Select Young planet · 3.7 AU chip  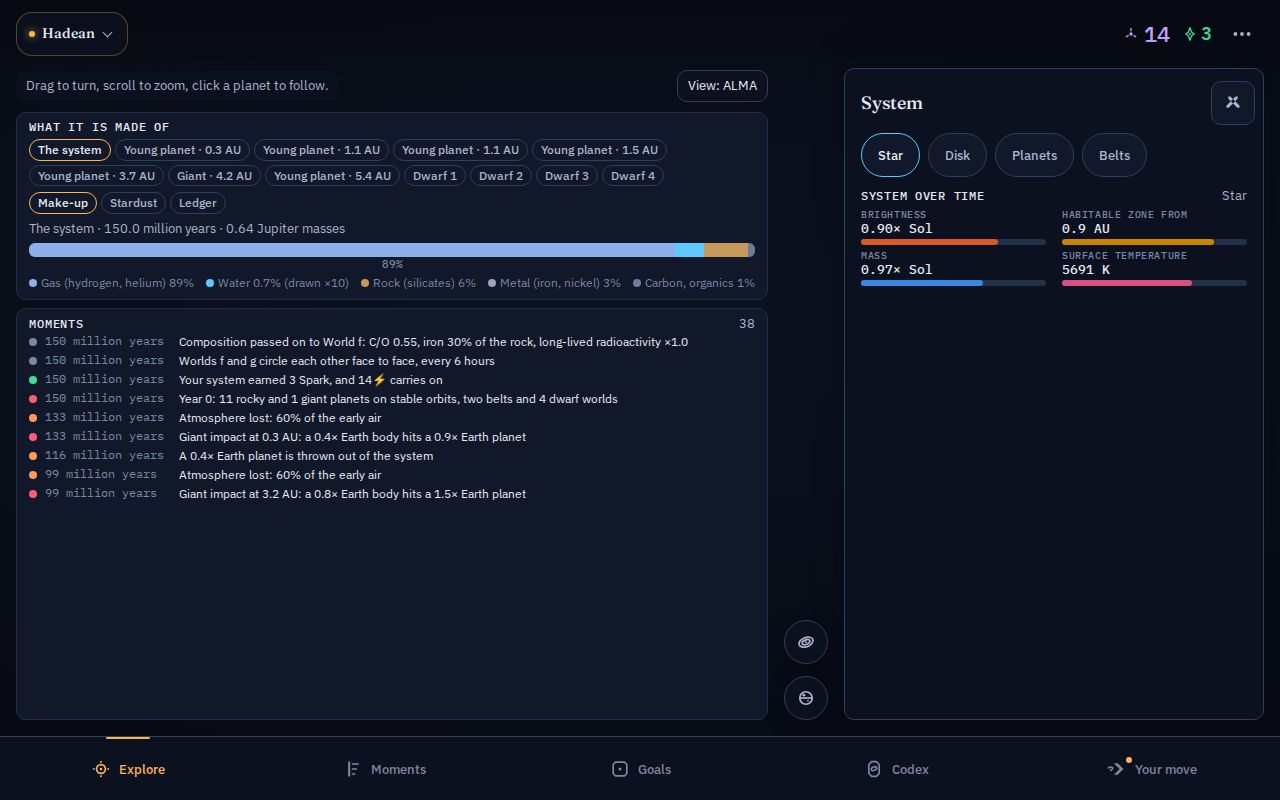click(96, 176)
